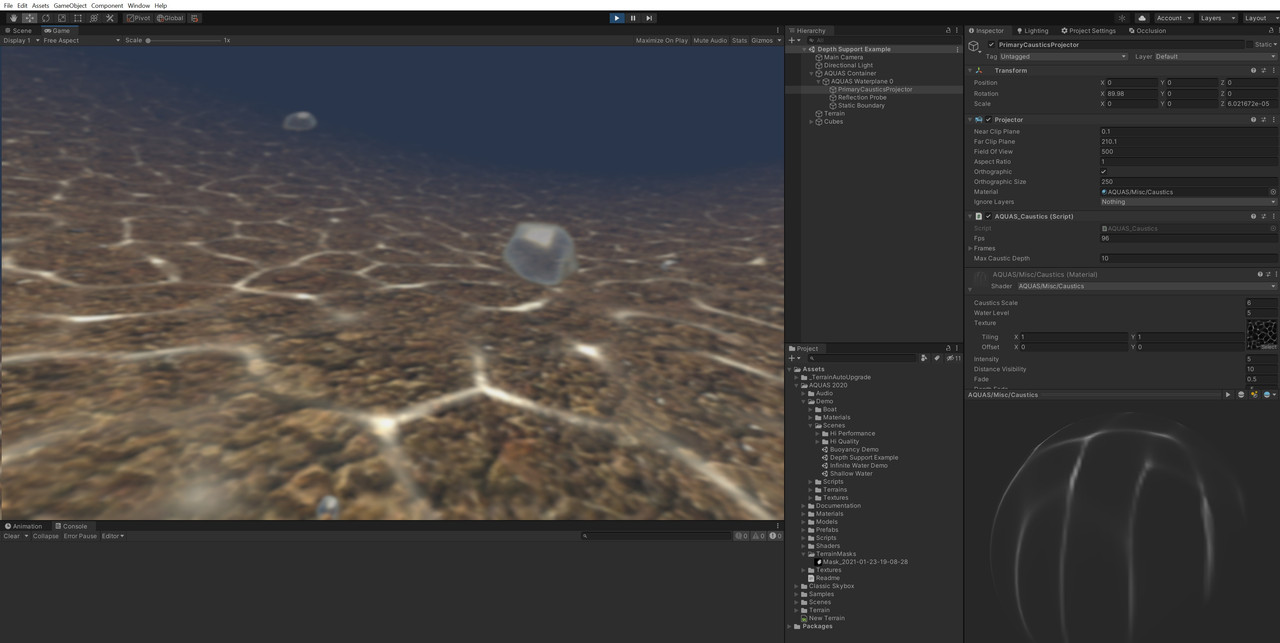1280x643 pixels.
Task: Expand the Frames foldout
Action: [970, 248]
